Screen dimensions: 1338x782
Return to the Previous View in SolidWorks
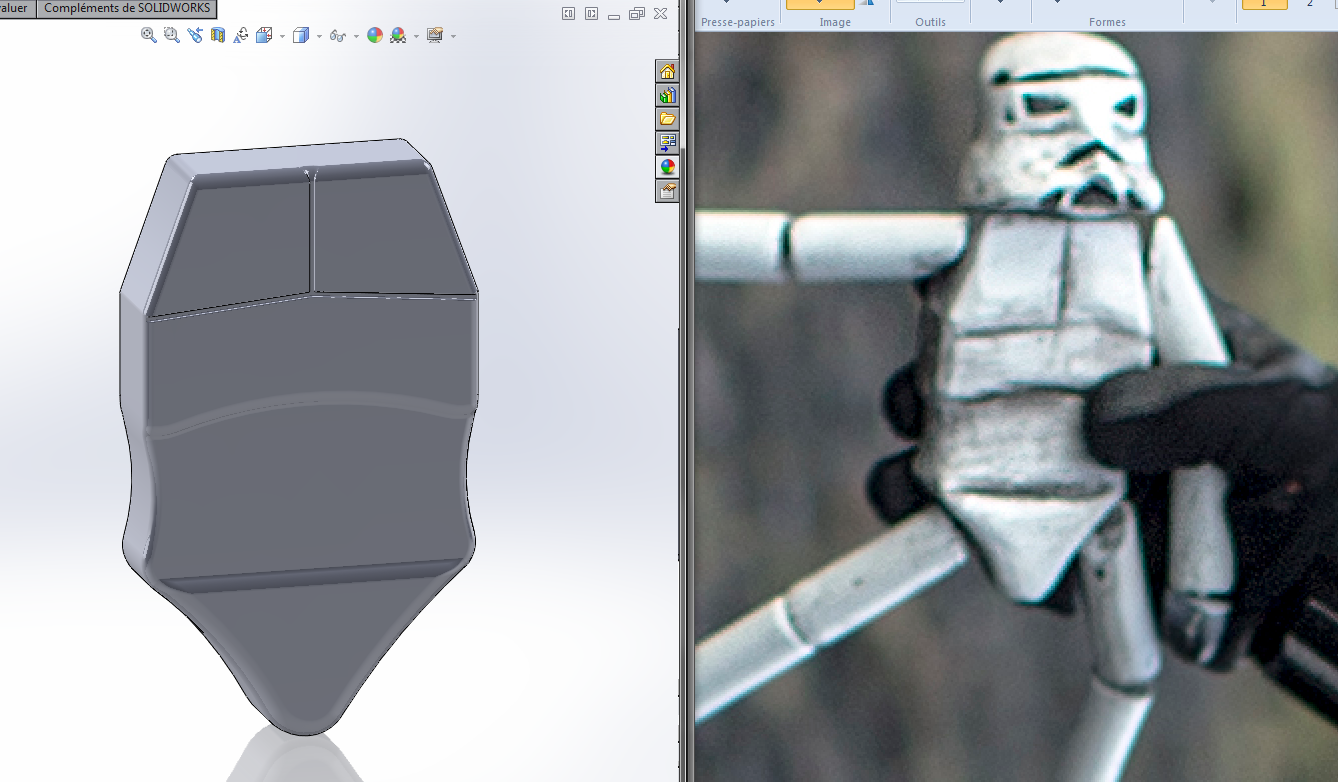tap(194, 35)
